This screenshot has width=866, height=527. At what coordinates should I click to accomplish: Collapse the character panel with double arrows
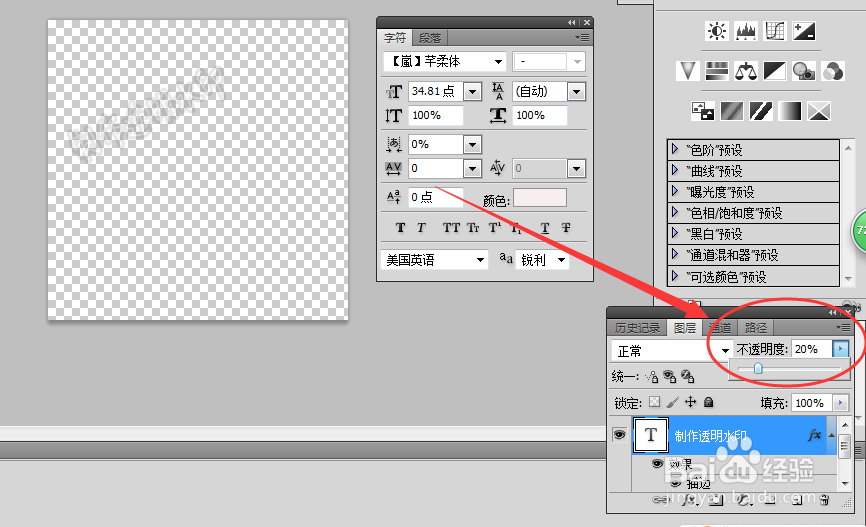click(x=572, y=22)
